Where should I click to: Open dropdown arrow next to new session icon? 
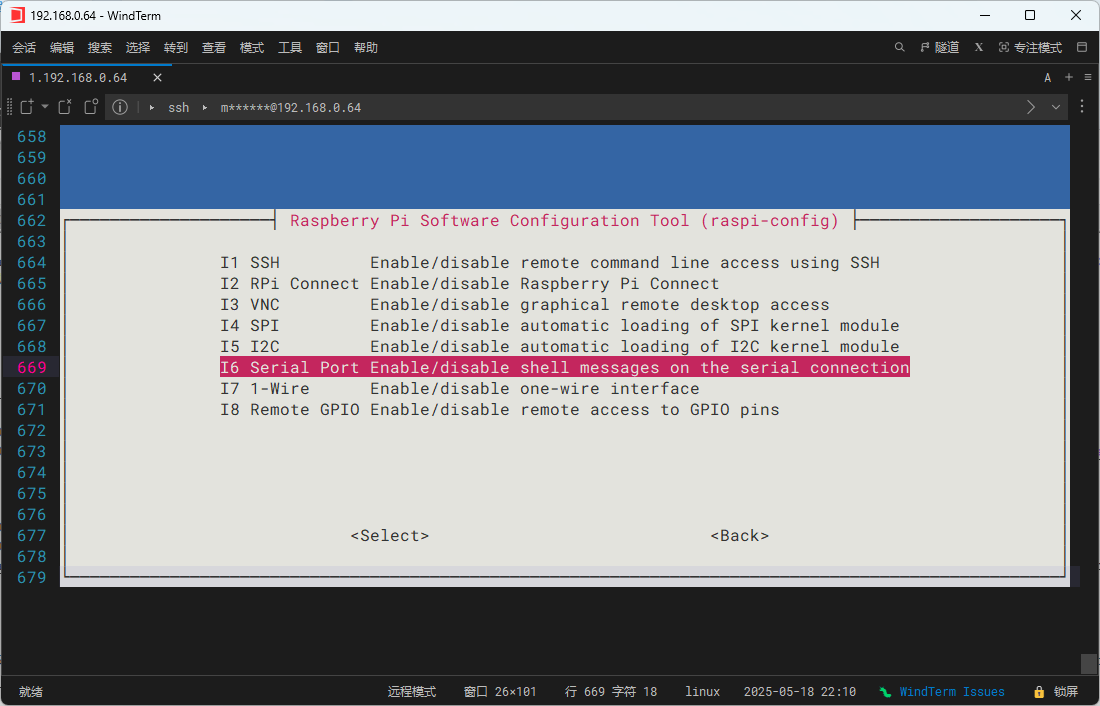44,107
